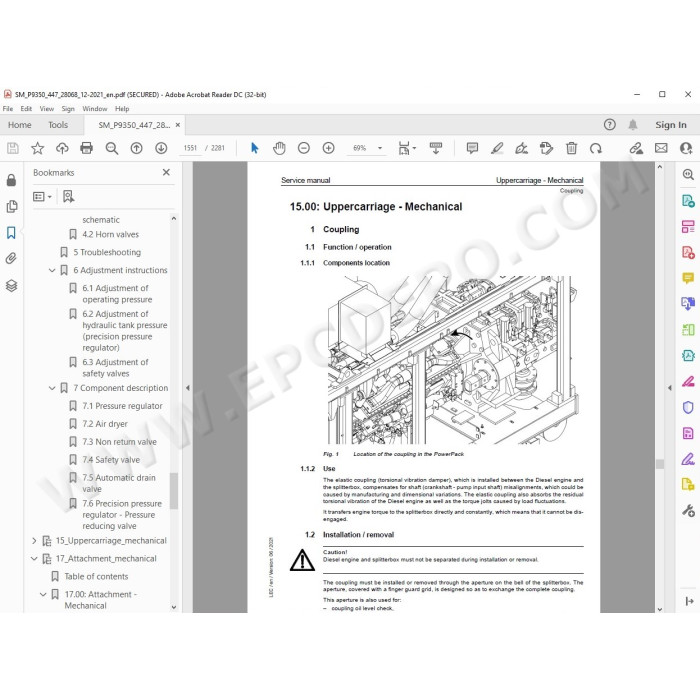Image resolution: width=700 pixels, height=700 pixels.
Task: Delete with the trash icon
Action: pyautogui.click(x=571, y=148)
